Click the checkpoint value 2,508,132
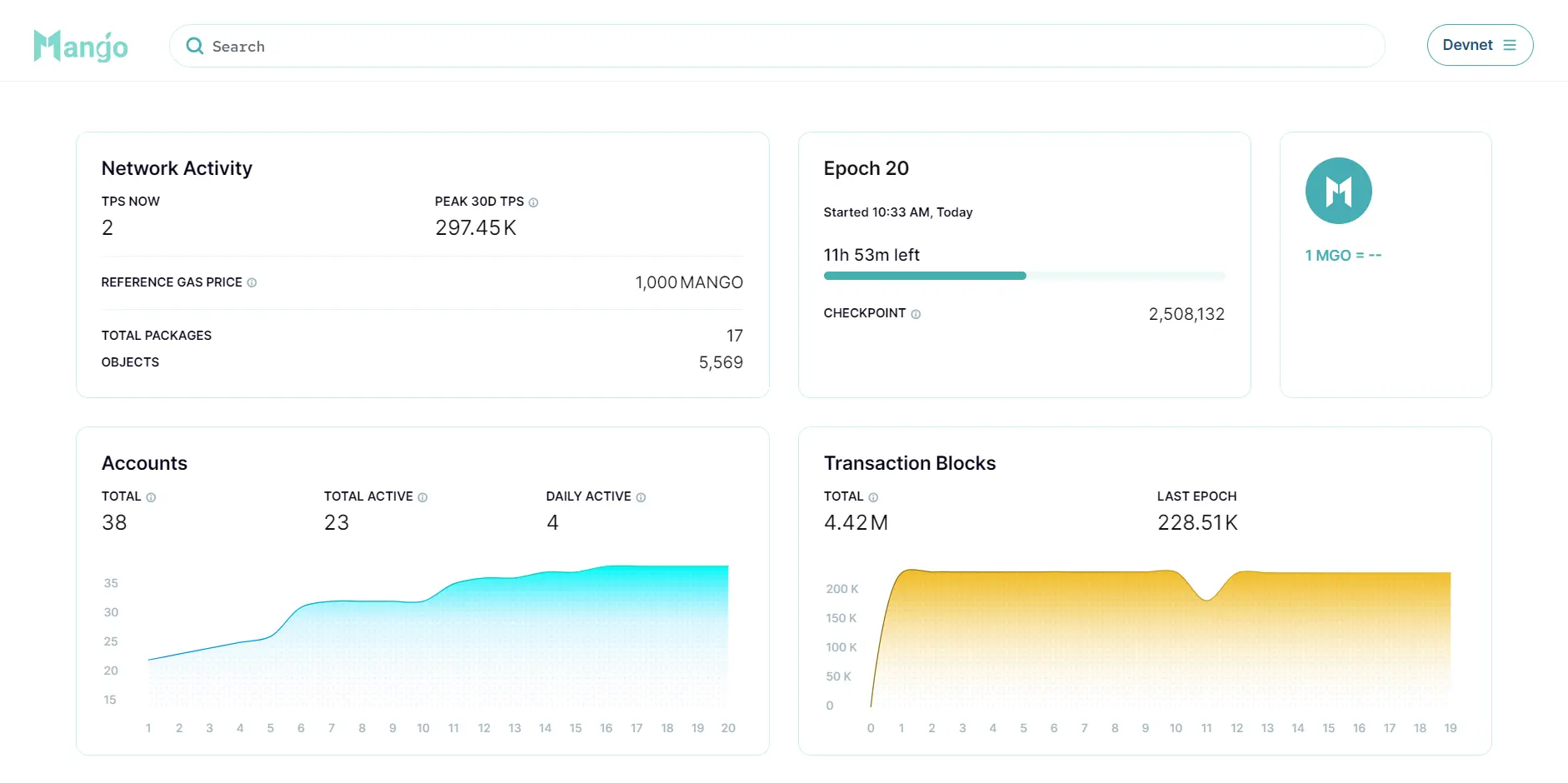 tap(1186, 314)
